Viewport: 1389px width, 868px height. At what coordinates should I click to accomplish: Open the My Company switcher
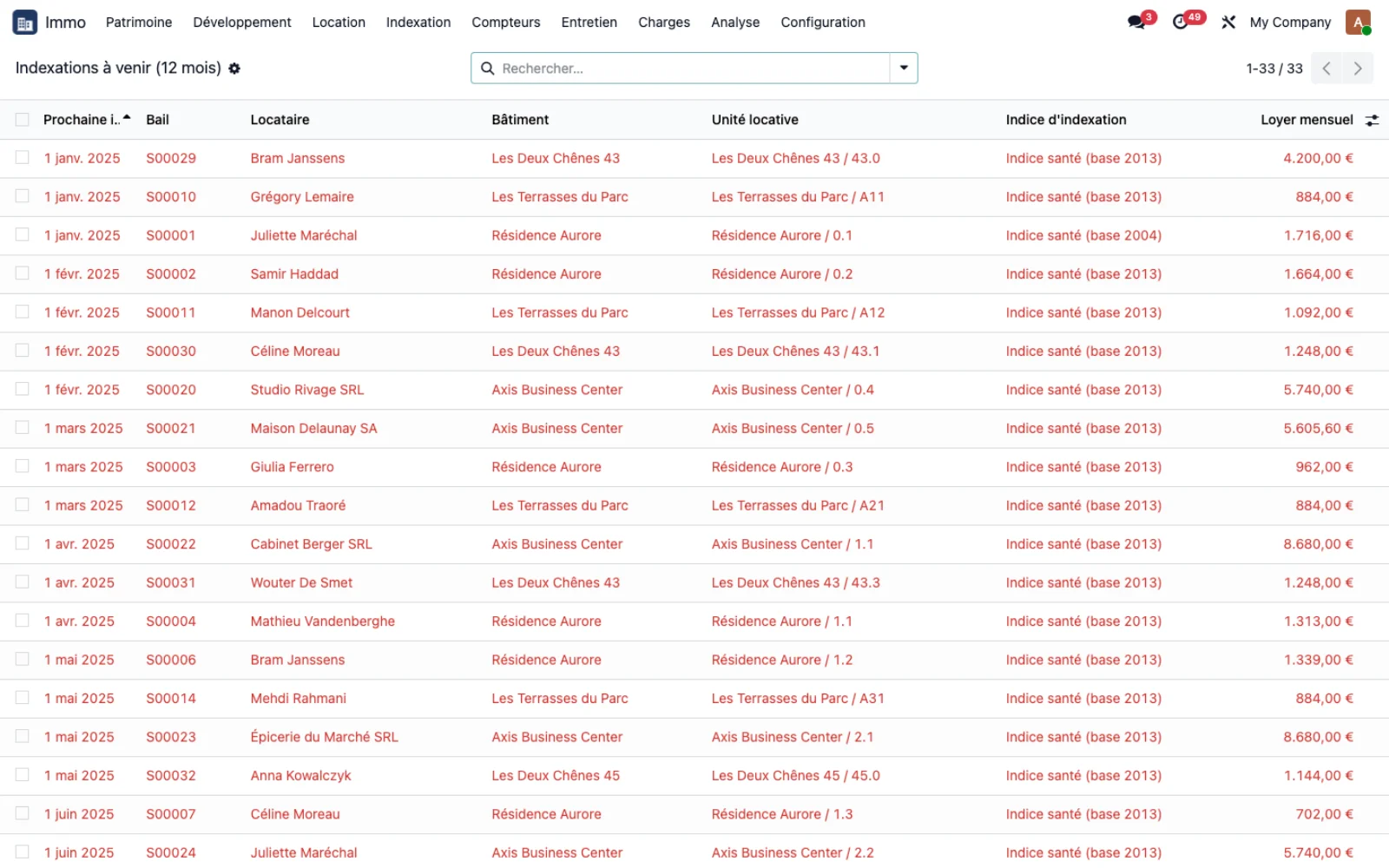click(x=1290, y=23)
